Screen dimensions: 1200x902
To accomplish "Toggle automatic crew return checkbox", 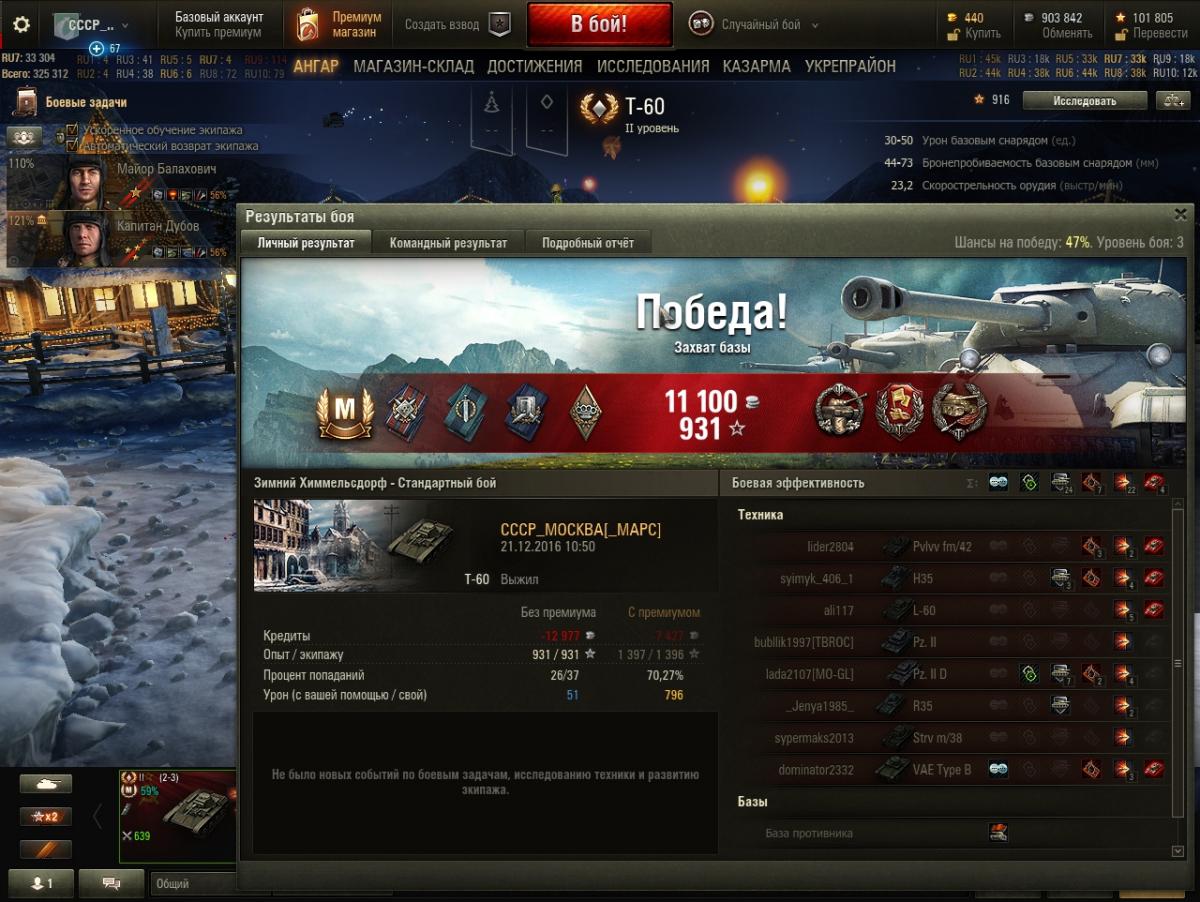I will point(72,146).
